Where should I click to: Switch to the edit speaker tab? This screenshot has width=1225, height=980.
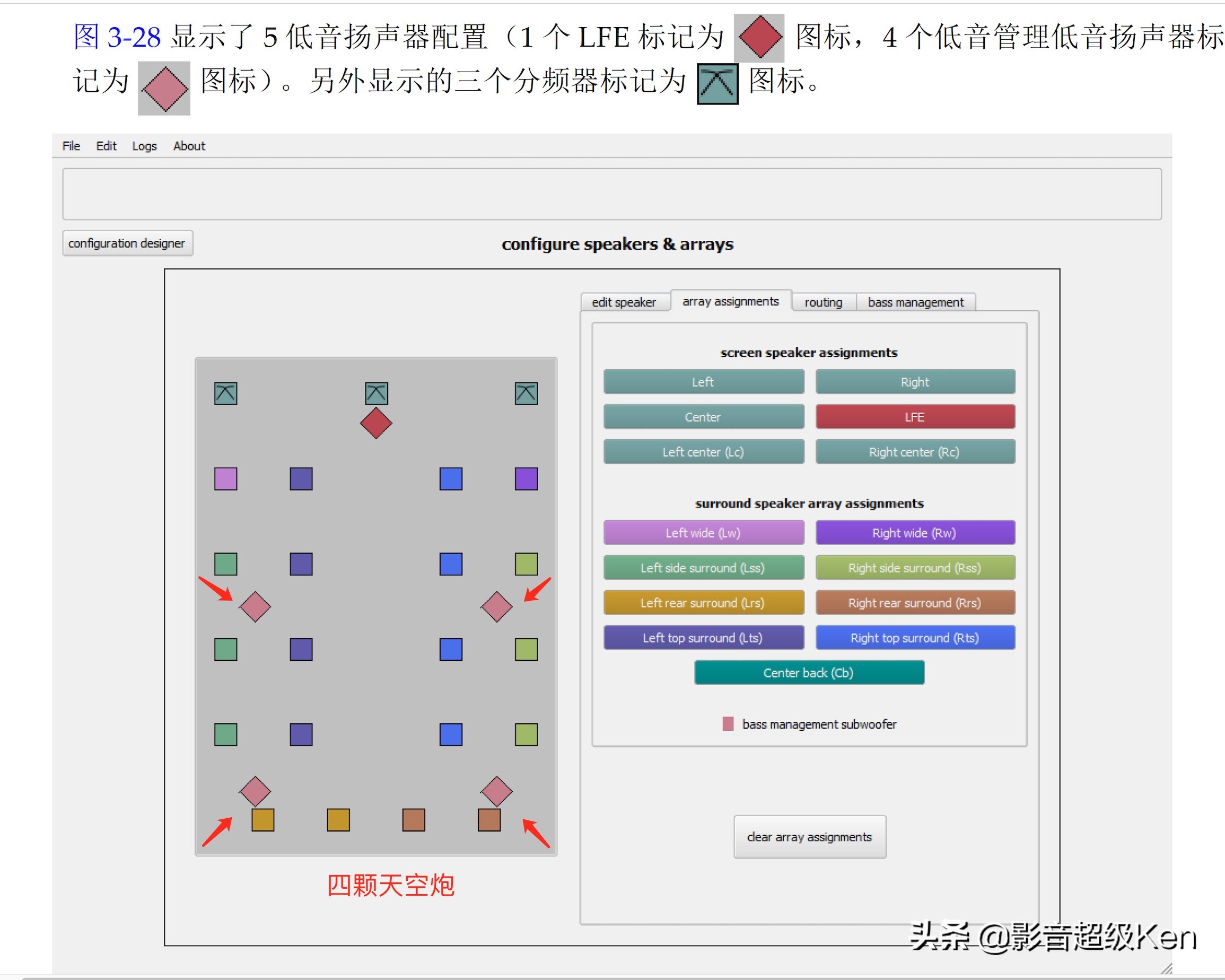(624, 302)
